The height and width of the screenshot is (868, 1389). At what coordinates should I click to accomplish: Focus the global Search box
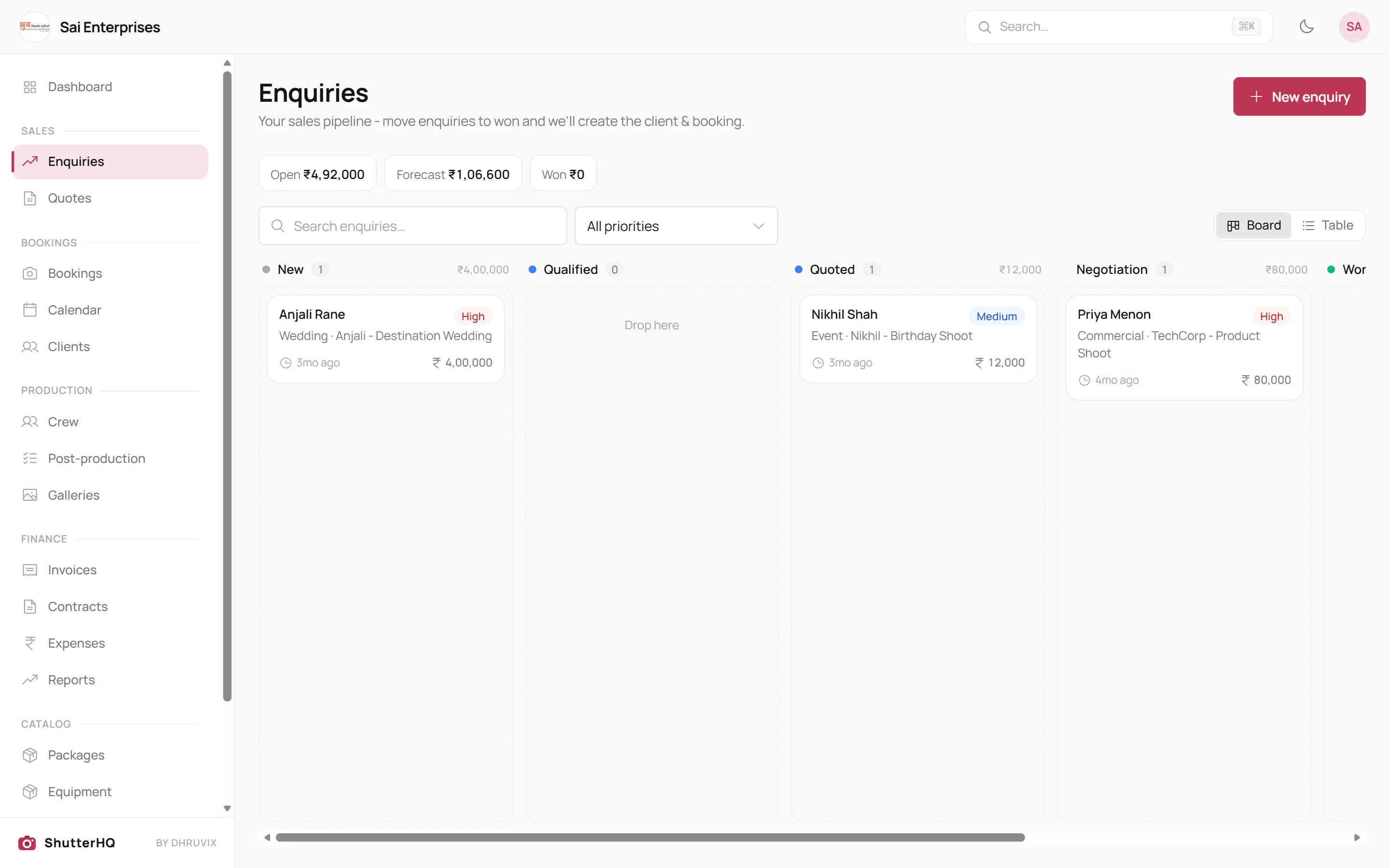tap(1118, 27)
